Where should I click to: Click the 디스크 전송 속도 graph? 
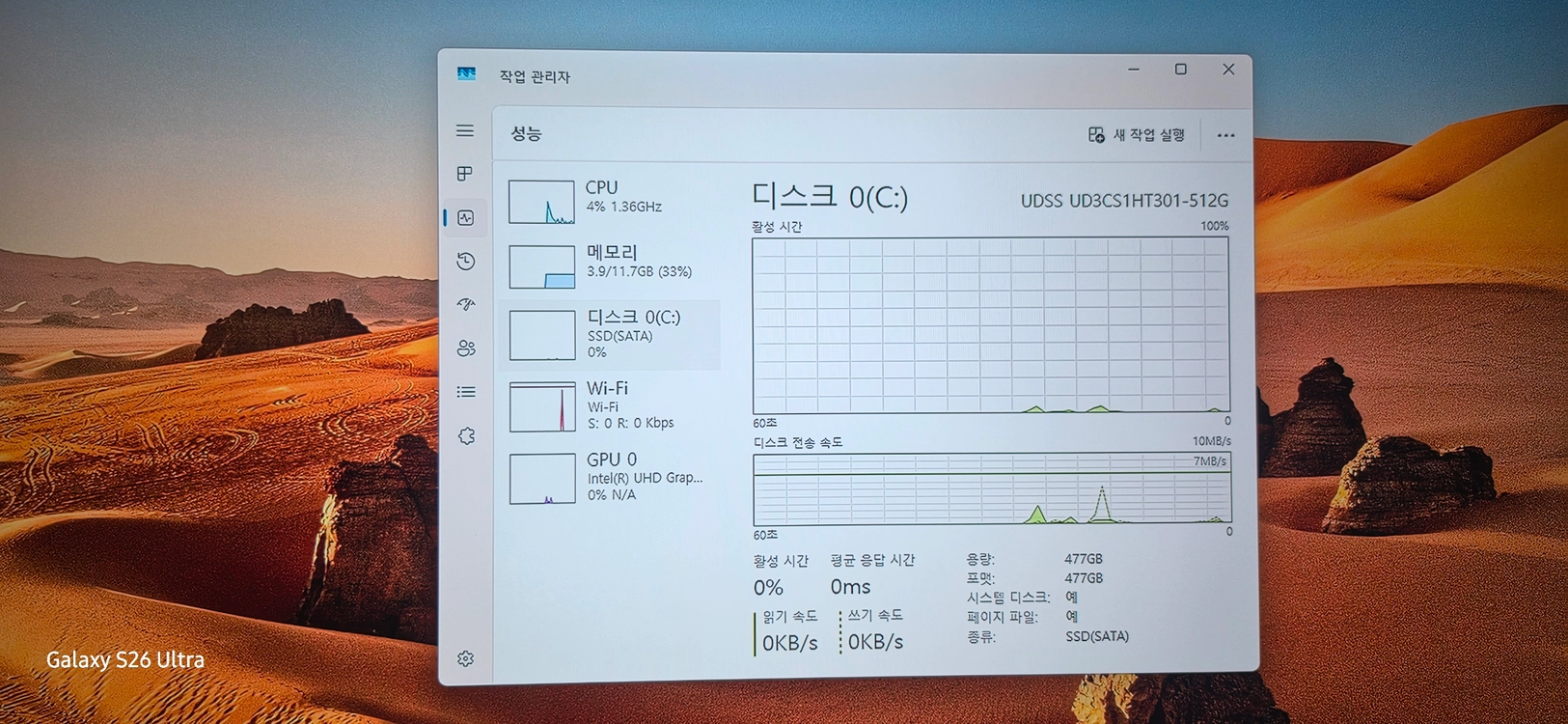[992, 488]
